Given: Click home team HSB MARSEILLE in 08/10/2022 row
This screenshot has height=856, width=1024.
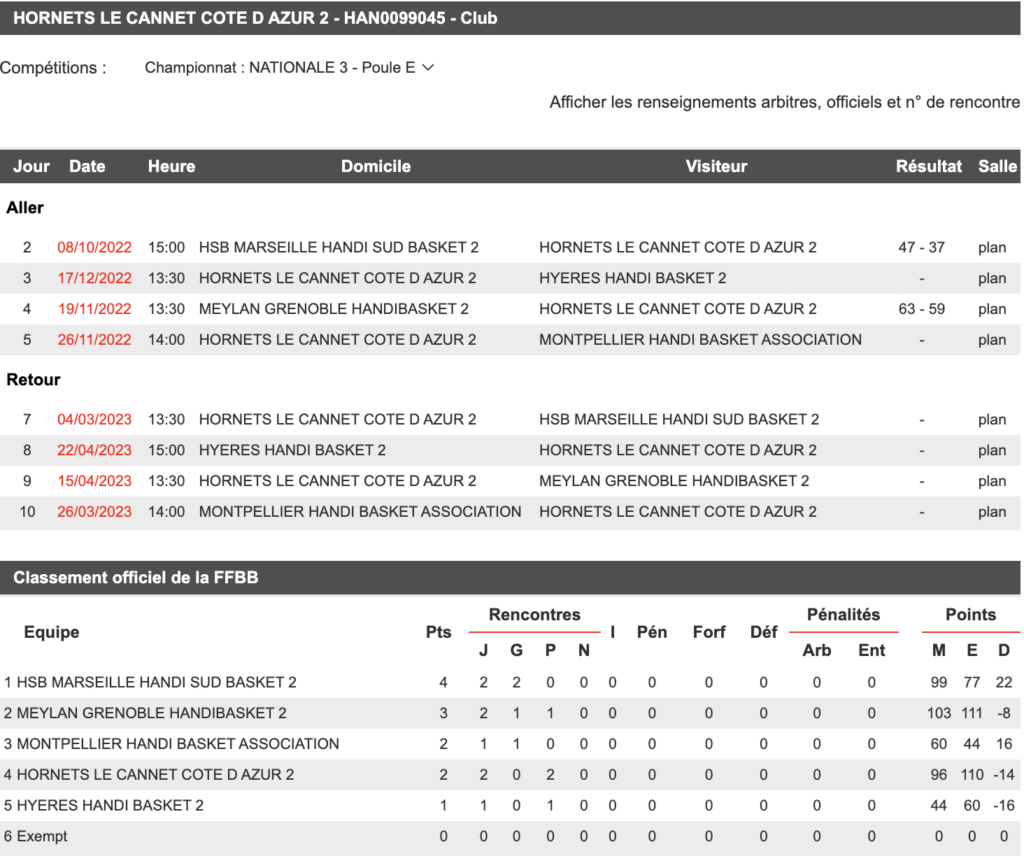Looking at the screenshot, I should point(338,247).
